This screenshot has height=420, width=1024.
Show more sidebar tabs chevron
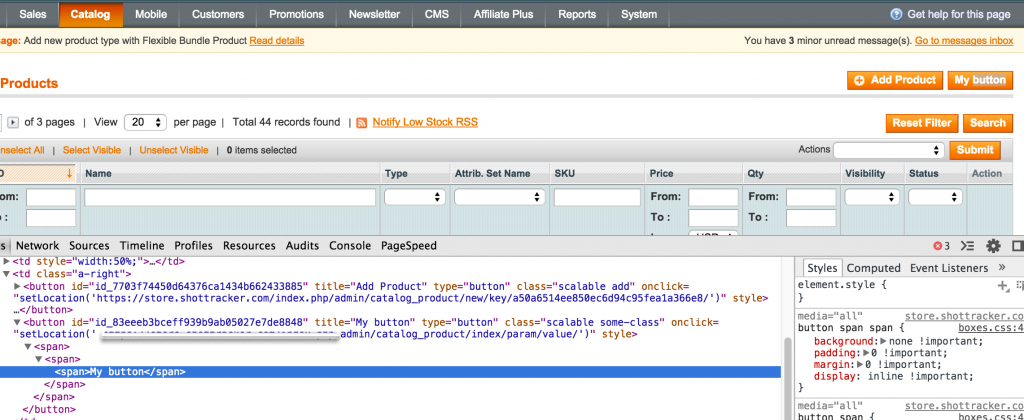(1002, 268)
